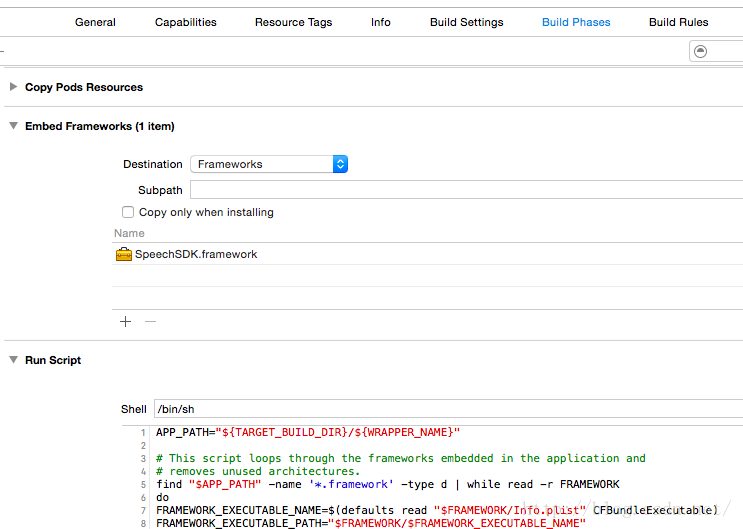743x529 pixels.
Task: Select the SpeechSDK.framework toolbox icon
Action: pyautogui.click(x=124, y=254)
